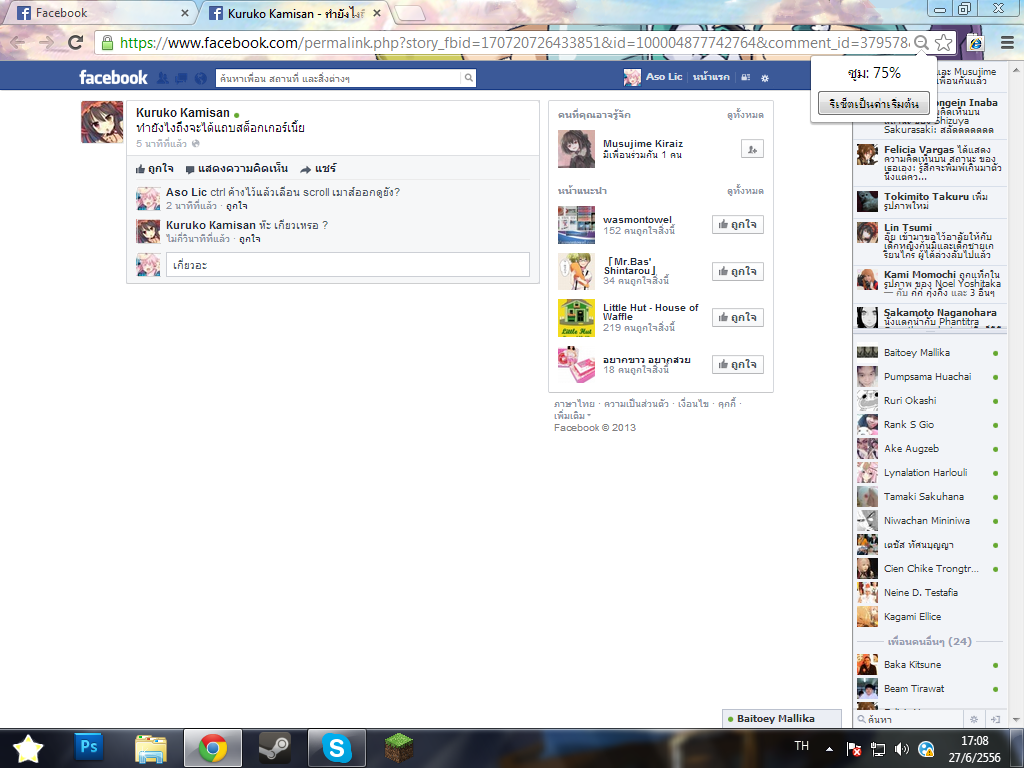Open chat with Beam Tirawat

(930, 689)
